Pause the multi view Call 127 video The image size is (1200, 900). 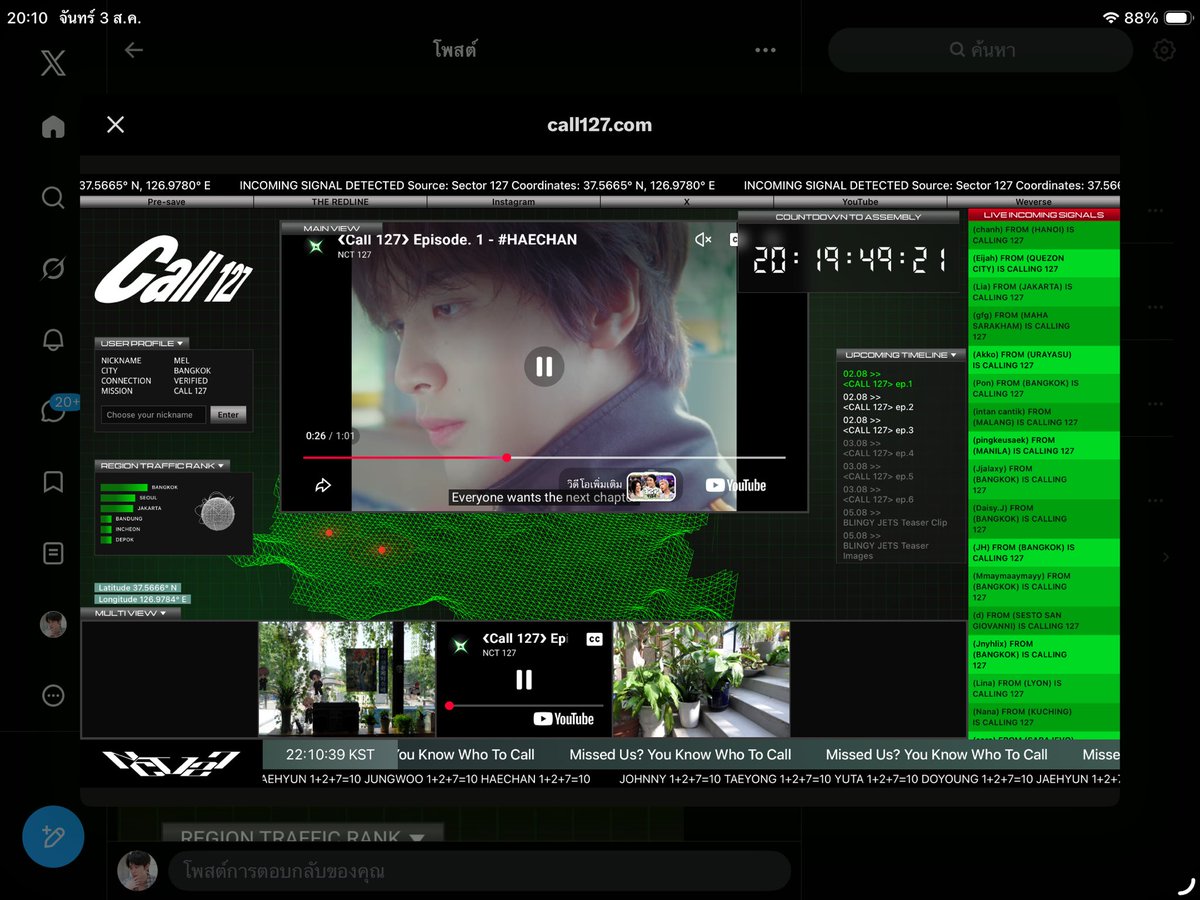524,680
